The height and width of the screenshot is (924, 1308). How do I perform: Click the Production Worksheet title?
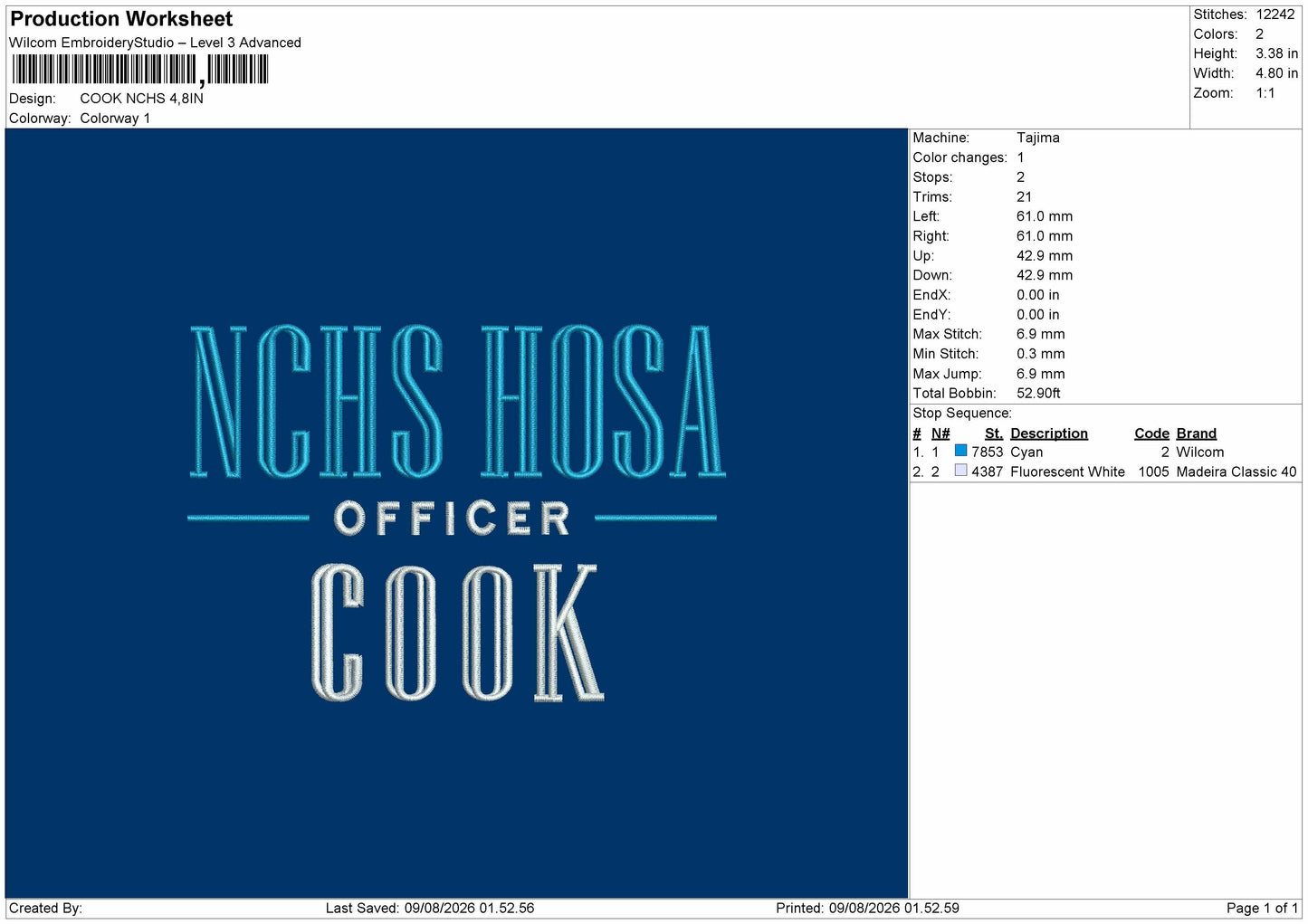(x=121, y=19)
